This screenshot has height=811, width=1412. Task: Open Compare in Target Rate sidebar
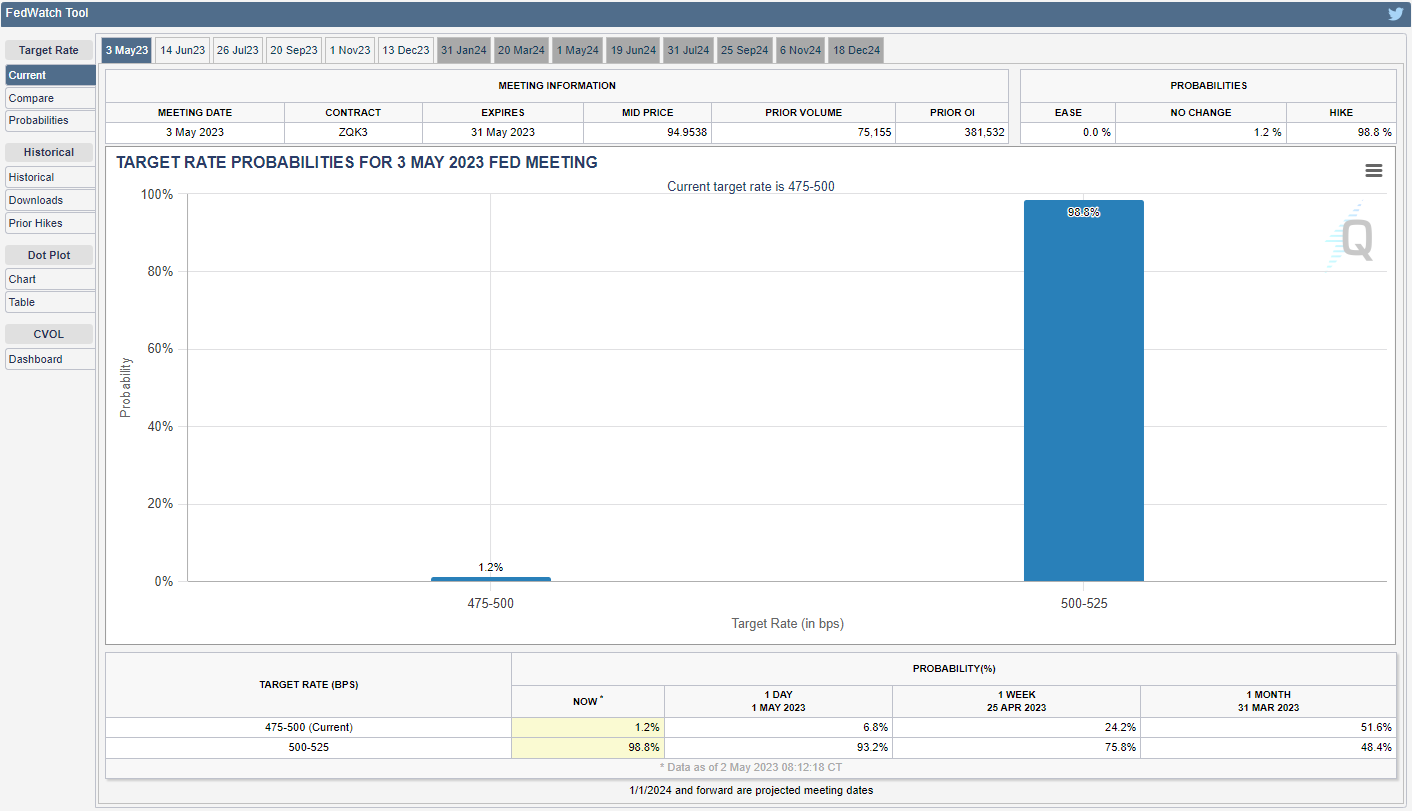pos(50,98)
